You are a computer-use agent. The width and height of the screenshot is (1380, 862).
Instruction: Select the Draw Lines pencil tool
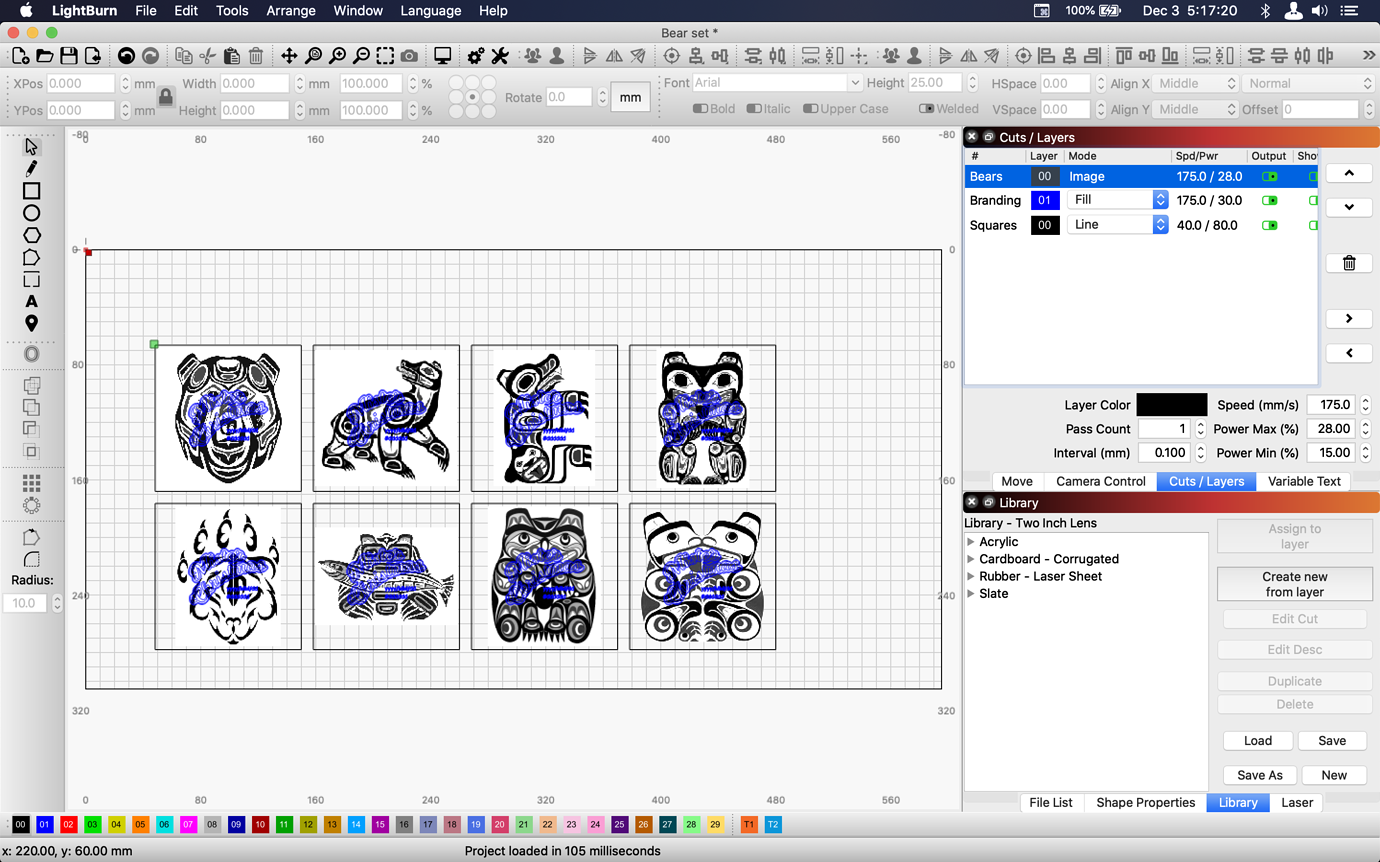(x=31, y=169)
